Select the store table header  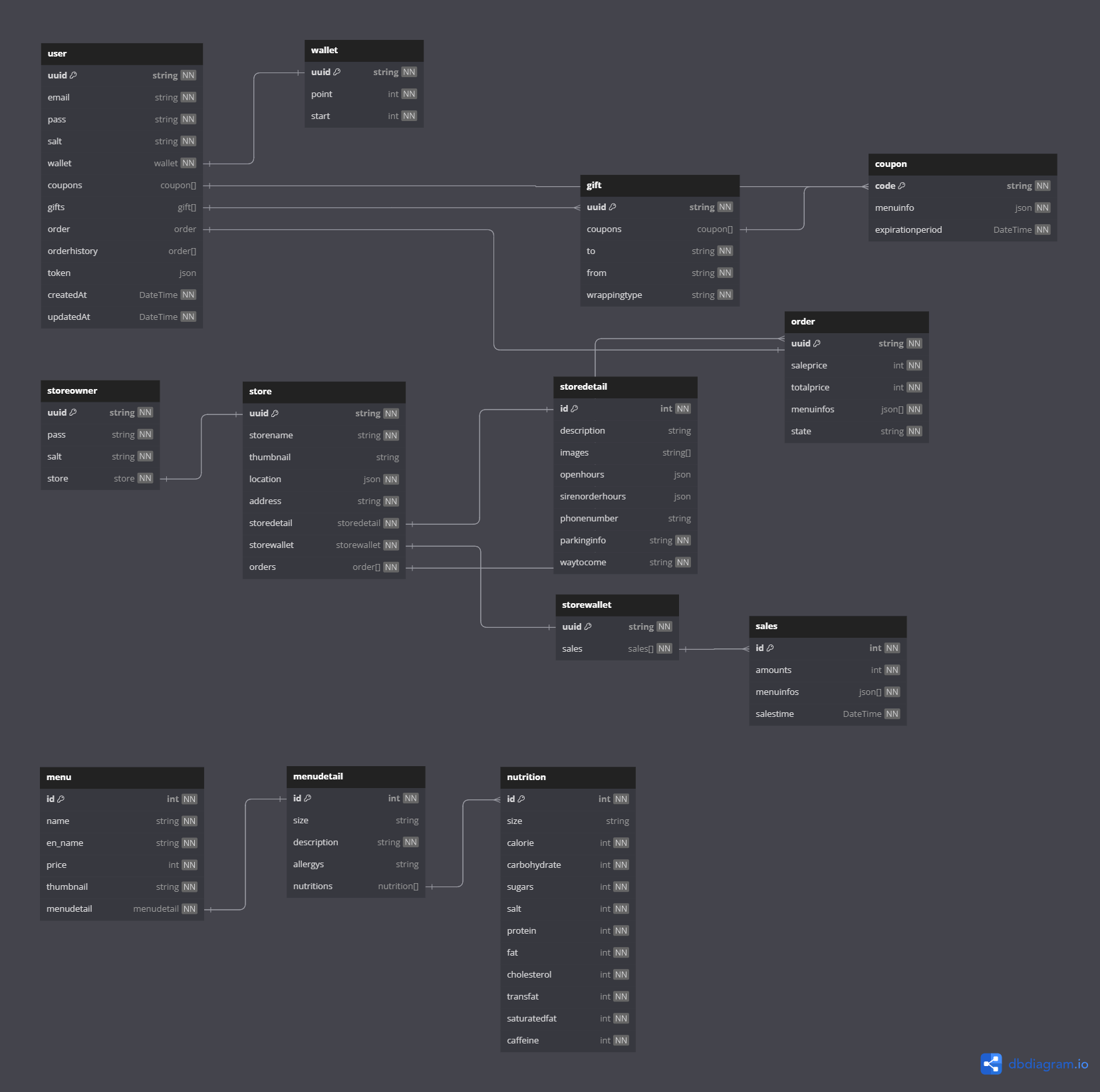(x=324, y=392)
